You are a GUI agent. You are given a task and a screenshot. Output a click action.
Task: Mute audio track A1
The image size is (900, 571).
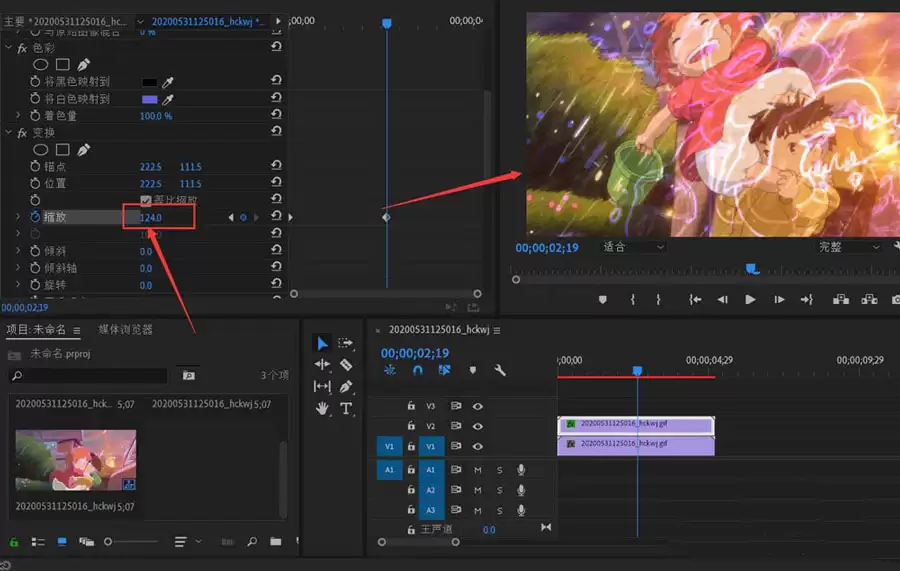pos(477,470)
